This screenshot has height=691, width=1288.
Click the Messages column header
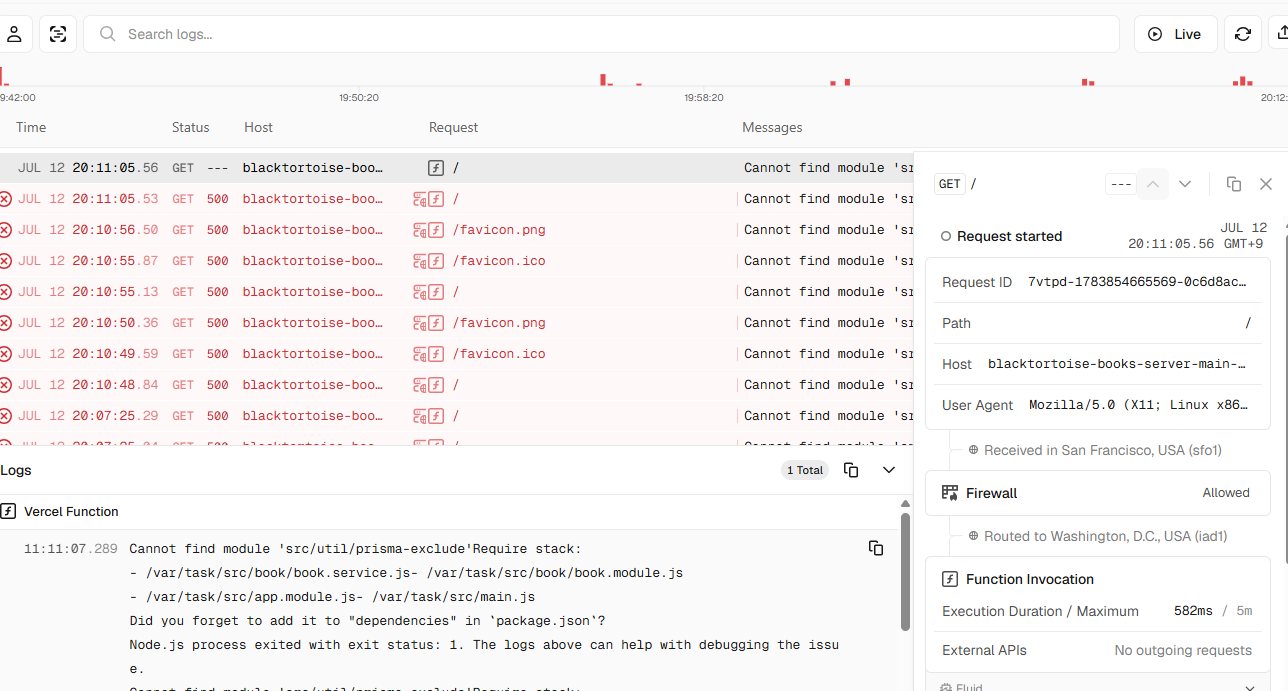click(772, 127)
